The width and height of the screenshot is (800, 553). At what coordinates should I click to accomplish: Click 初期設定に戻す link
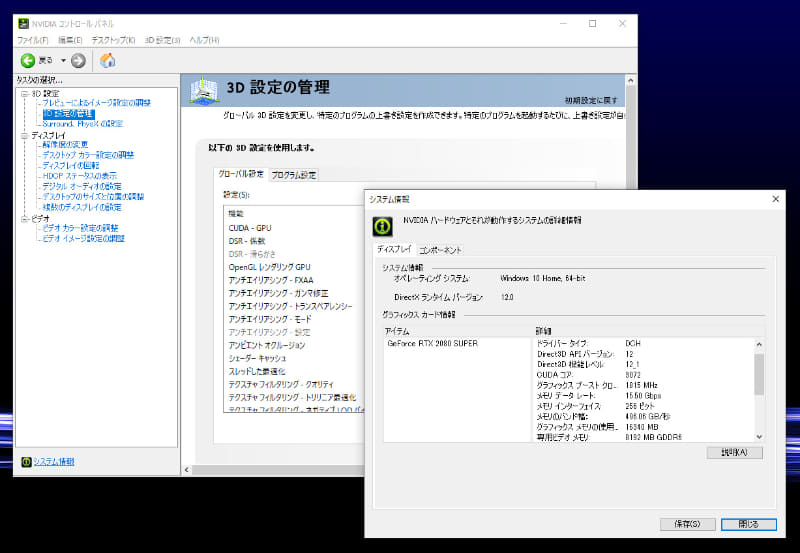(x=591, y=100)
